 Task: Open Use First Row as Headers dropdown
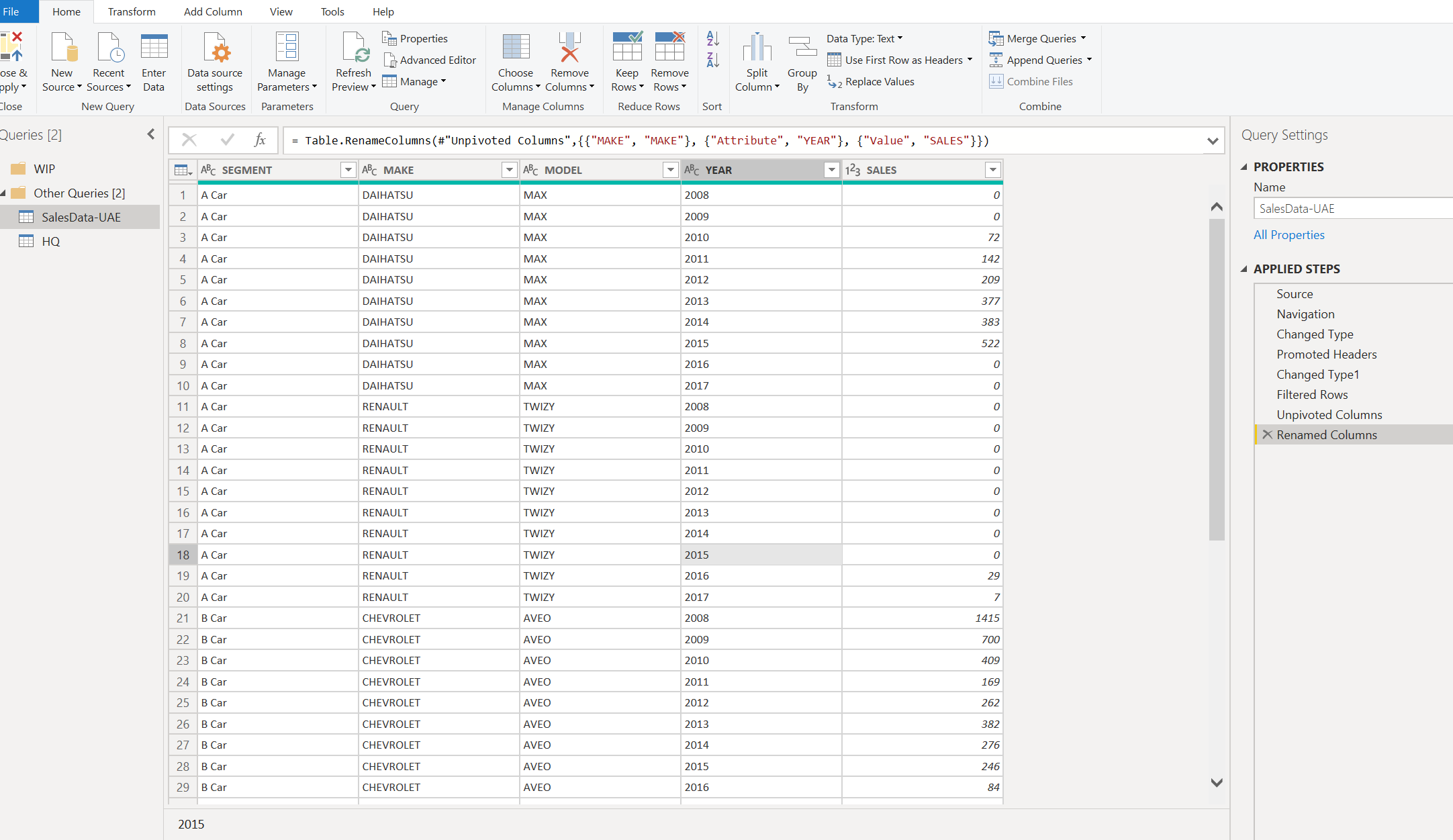coord(900,60)
